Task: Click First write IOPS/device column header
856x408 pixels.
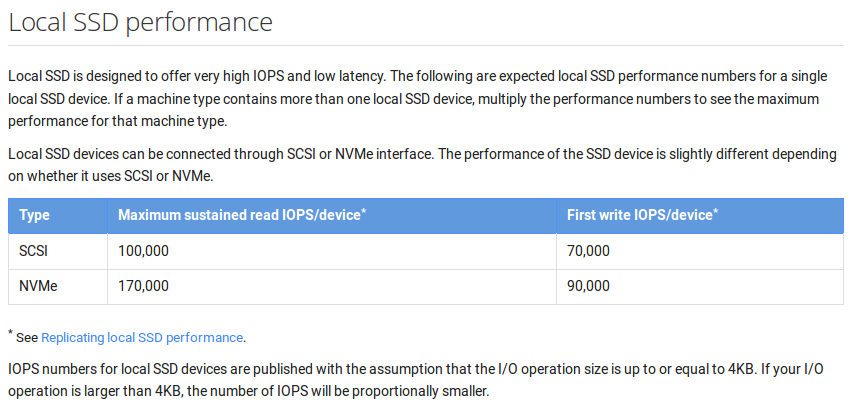Action: (x=640, y=215)
